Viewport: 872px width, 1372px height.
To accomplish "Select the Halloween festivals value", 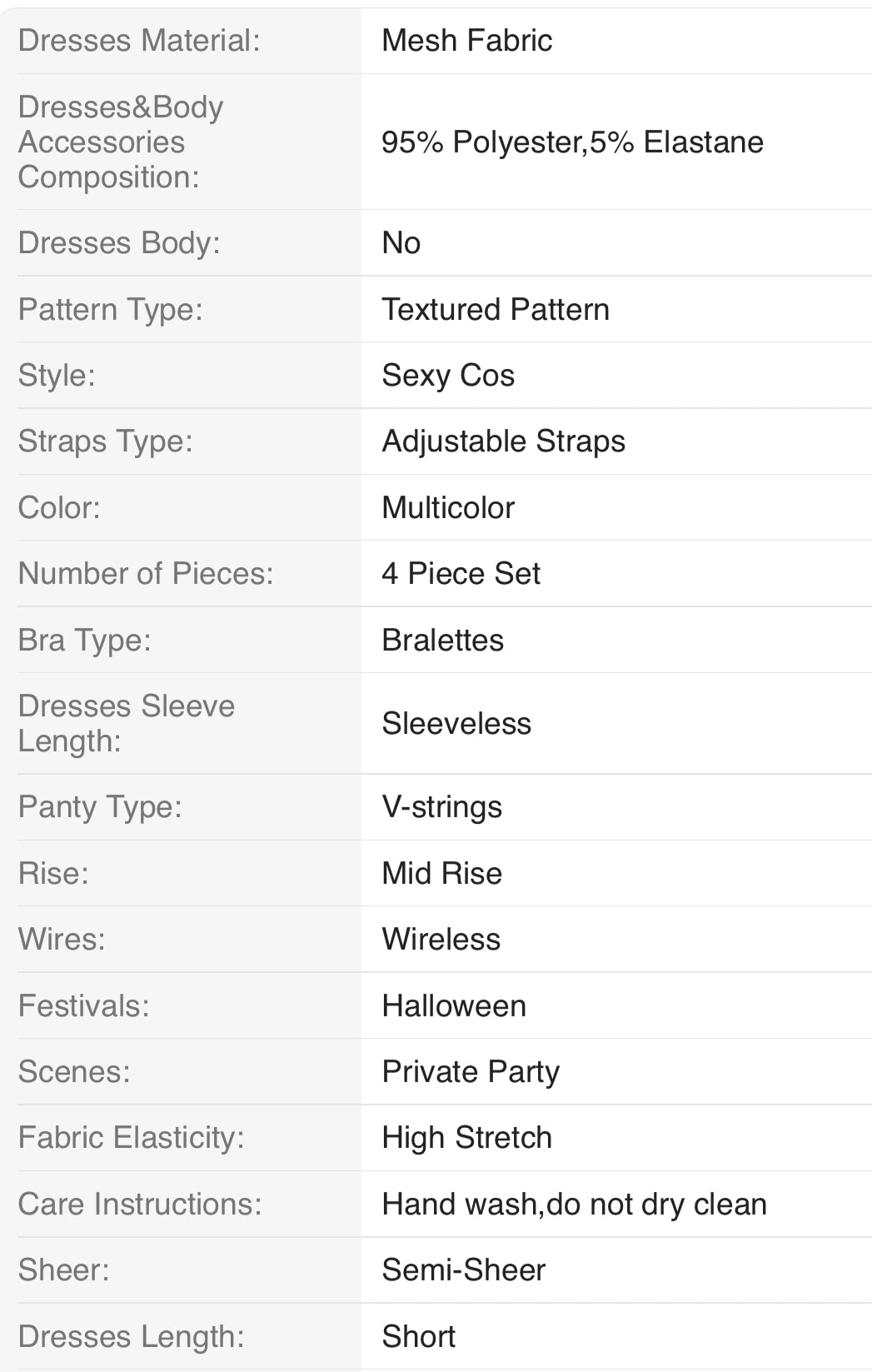I will click(453, 1006).
